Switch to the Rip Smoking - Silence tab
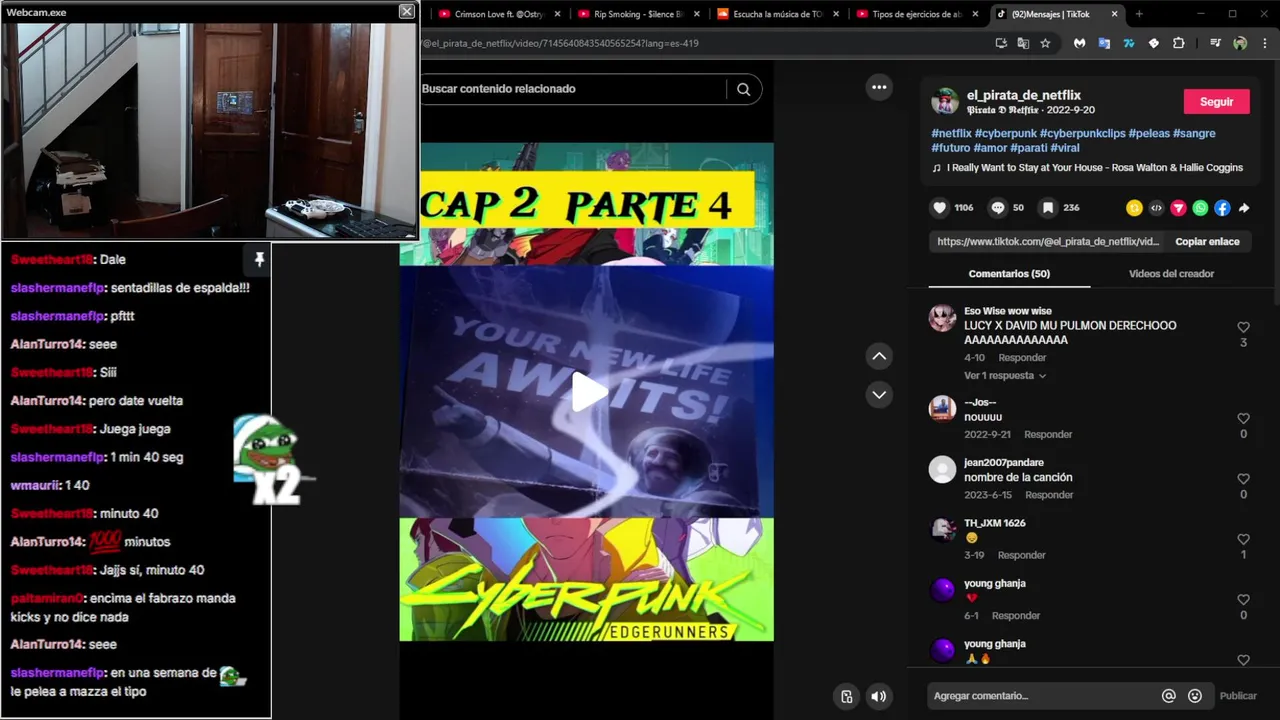Image resolution: width=1280 pixels, height=720 pixels. (x=638, y=14)
